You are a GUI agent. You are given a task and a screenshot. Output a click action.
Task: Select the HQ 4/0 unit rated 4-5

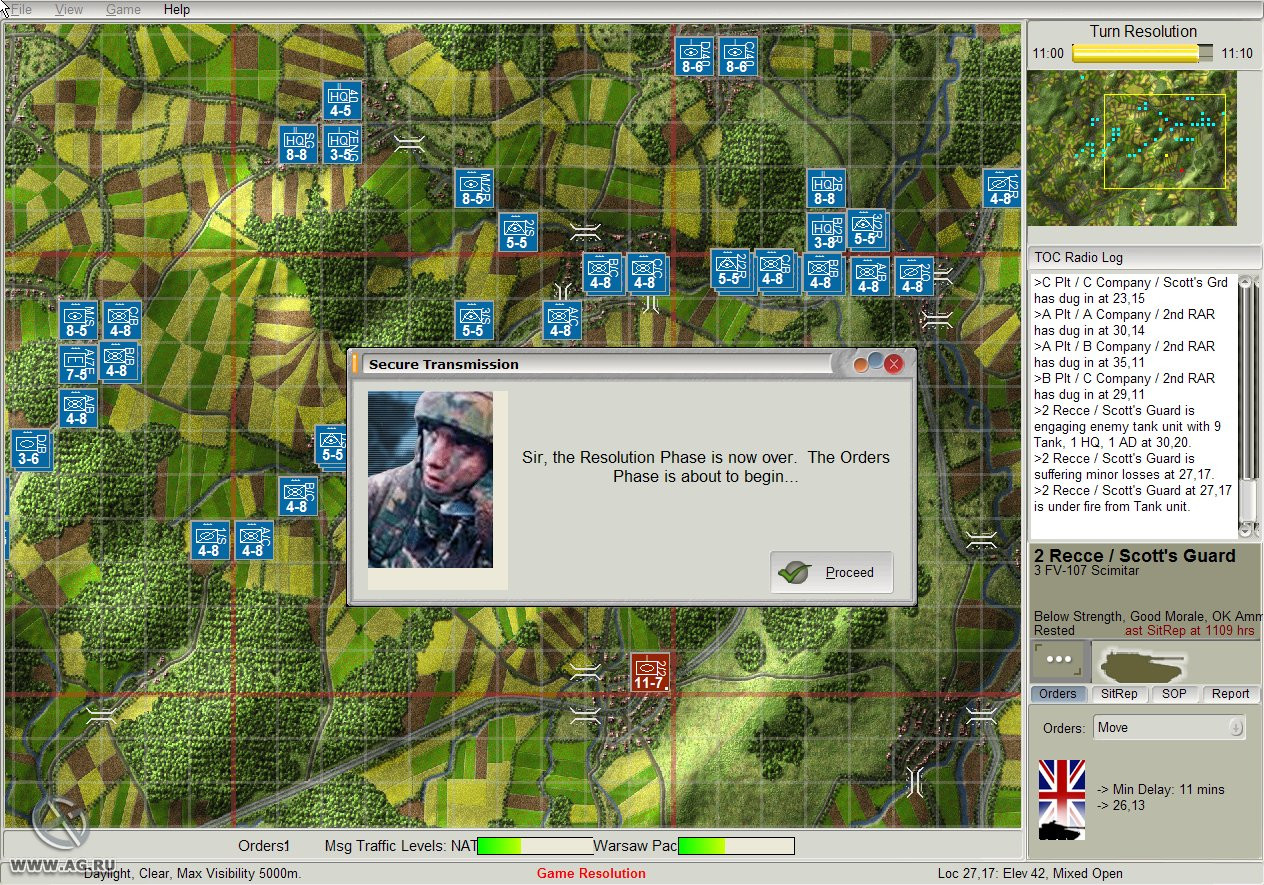point(341,101)
